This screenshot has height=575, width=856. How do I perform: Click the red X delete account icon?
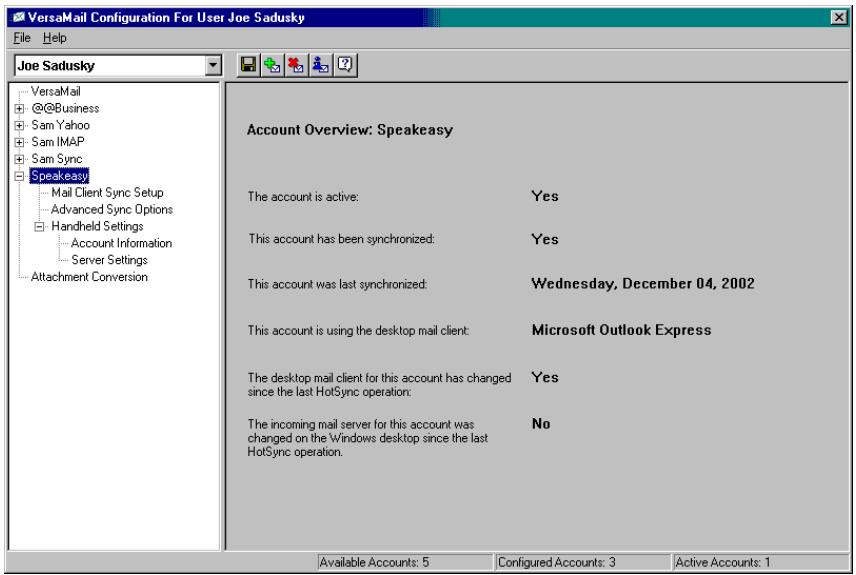pos(296,66)
